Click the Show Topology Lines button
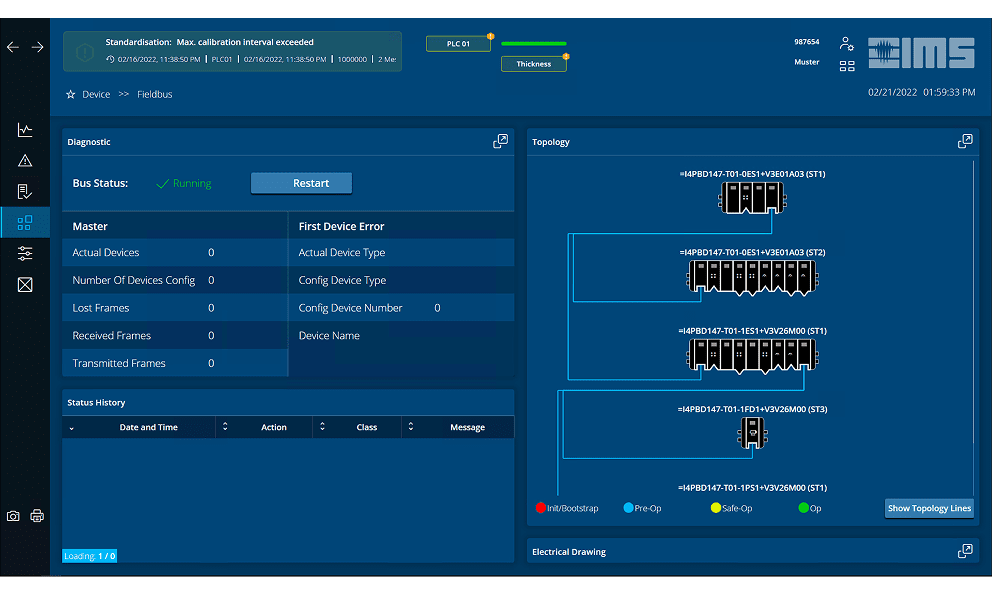This screenshot has height=595, width=992. point(929,508)
